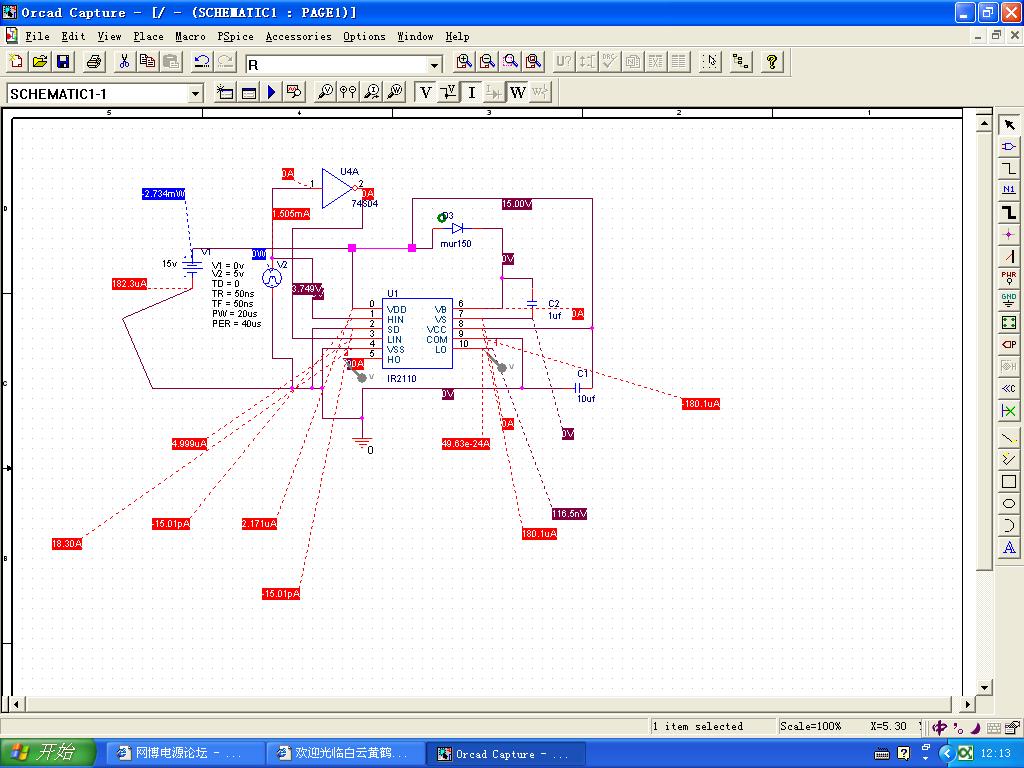Copy the selection using the copy icon

[x=148, y=62]
